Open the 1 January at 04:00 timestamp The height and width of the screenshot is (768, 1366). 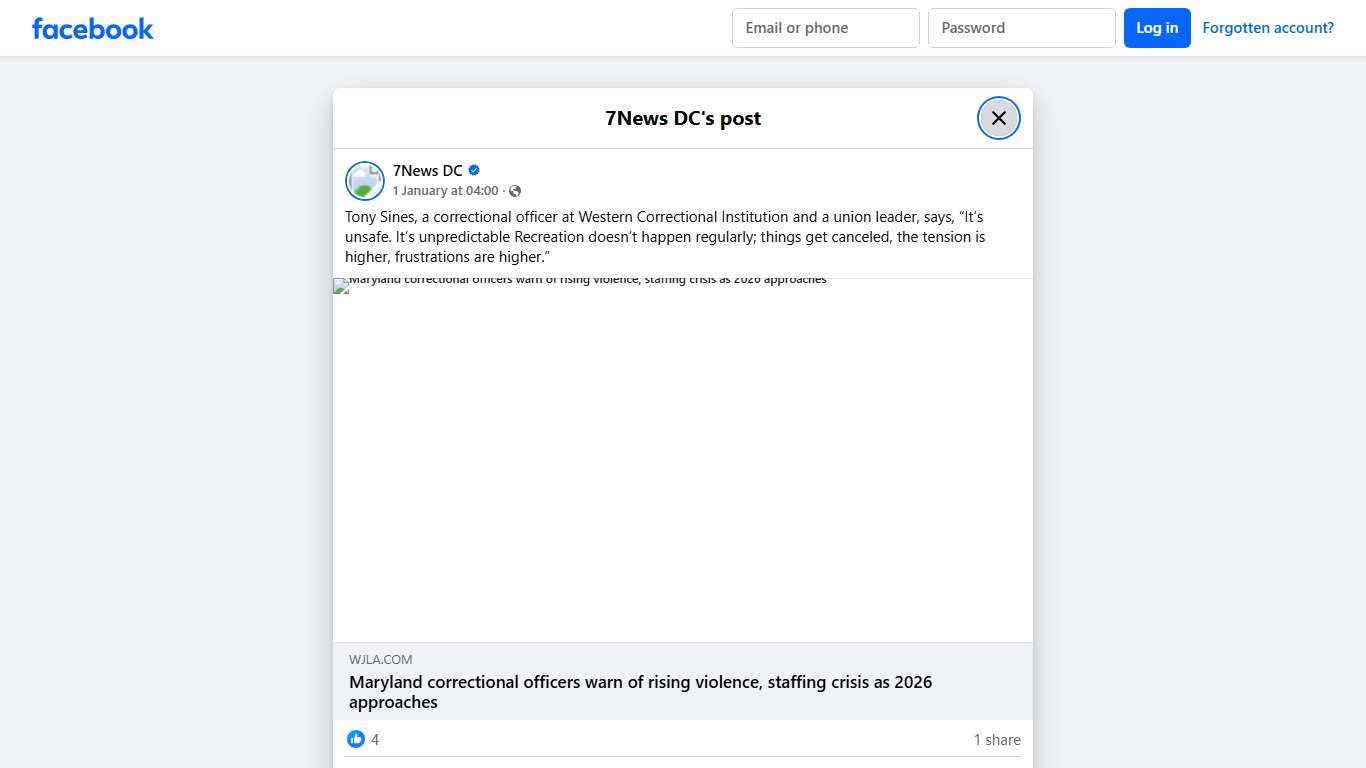(x=445, y=191)
